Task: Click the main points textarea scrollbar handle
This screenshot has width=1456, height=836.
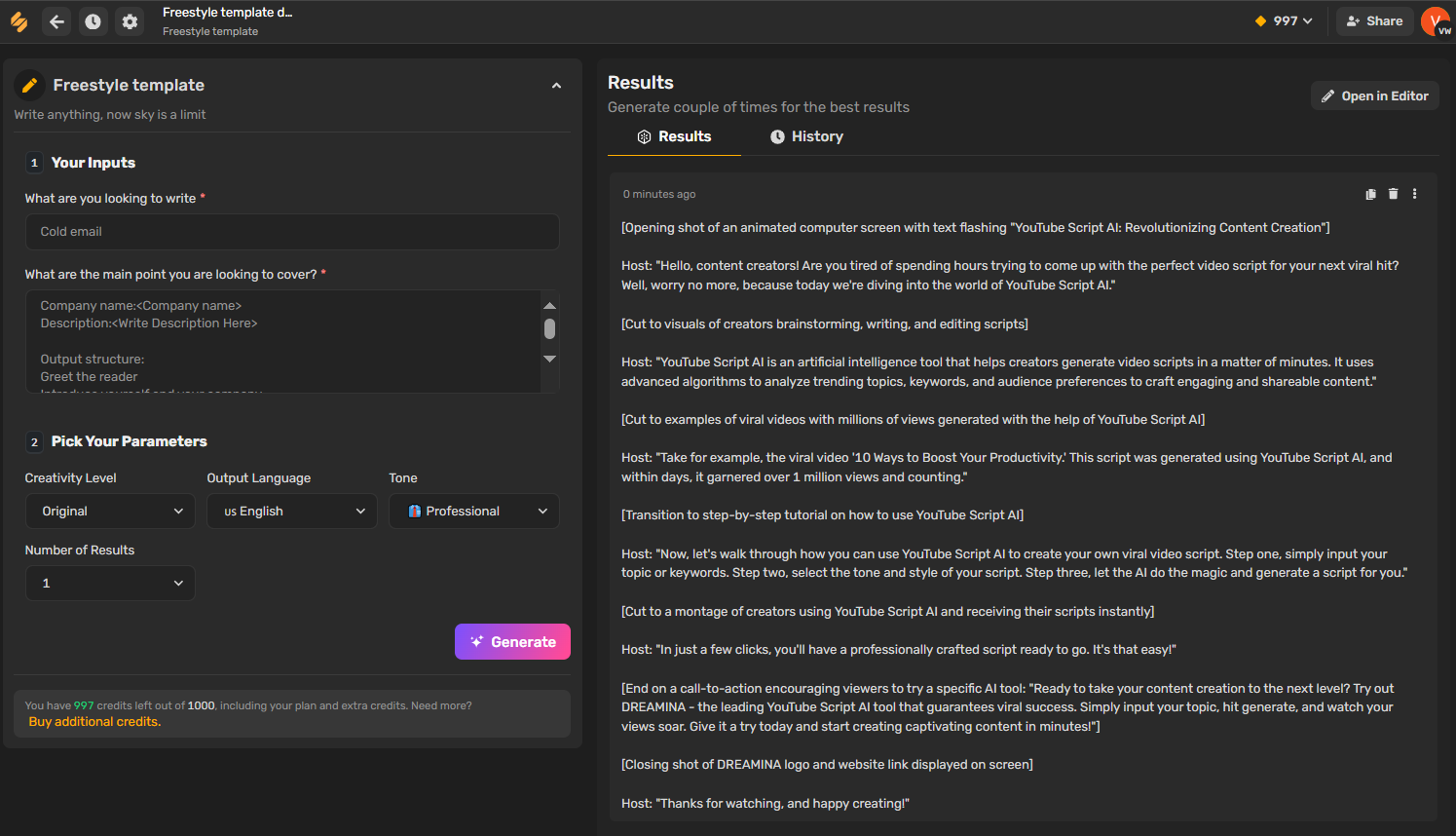Action: (x=549, y=329)
